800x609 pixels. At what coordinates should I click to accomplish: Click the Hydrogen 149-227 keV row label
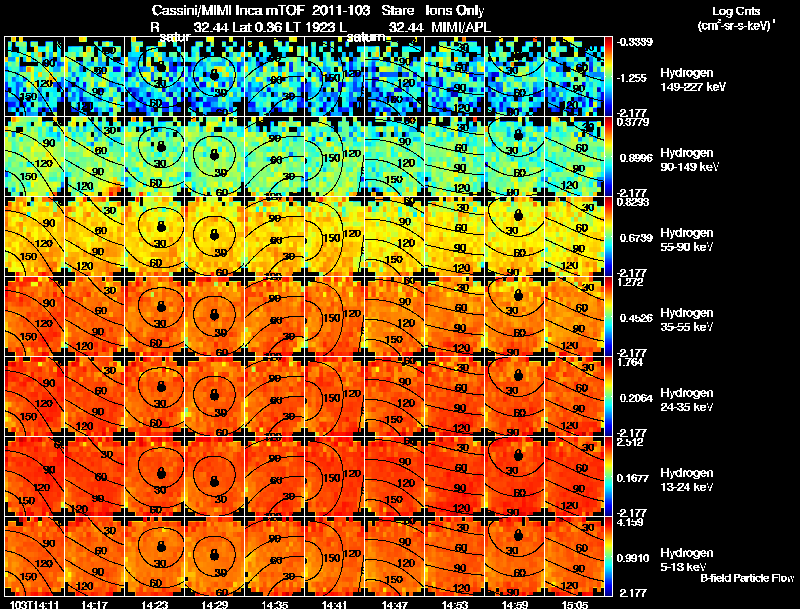coord(692,80)
